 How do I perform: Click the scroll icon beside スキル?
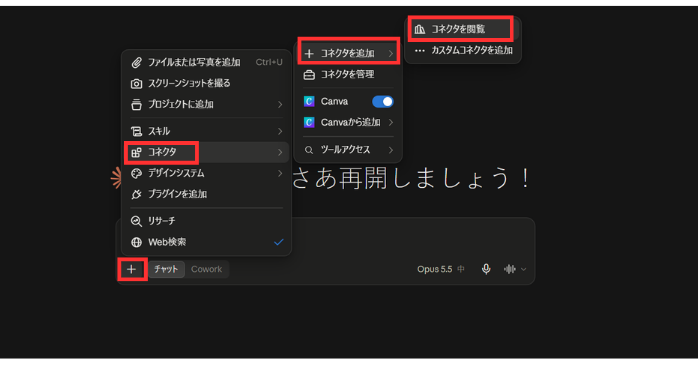[136, 131]
